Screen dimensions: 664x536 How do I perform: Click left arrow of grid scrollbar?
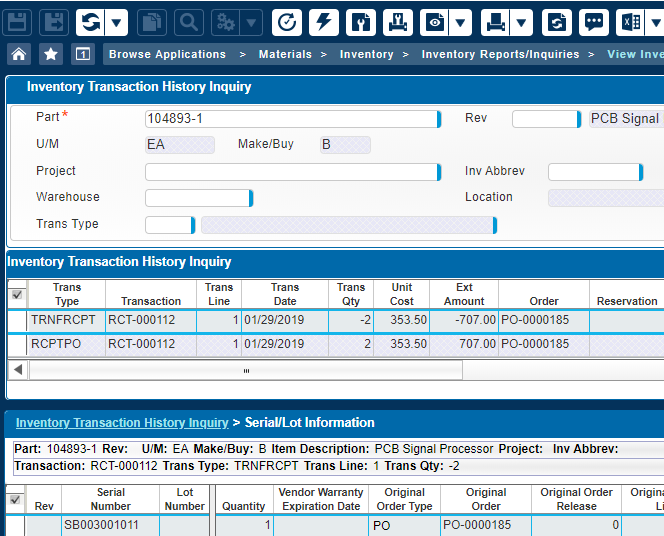coord(18,370)
